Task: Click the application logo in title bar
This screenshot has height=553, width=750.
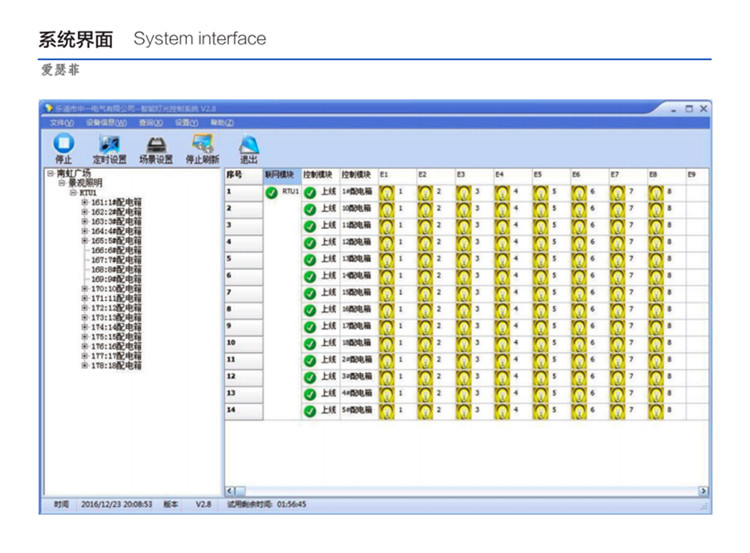Action: tap(48, 109)
